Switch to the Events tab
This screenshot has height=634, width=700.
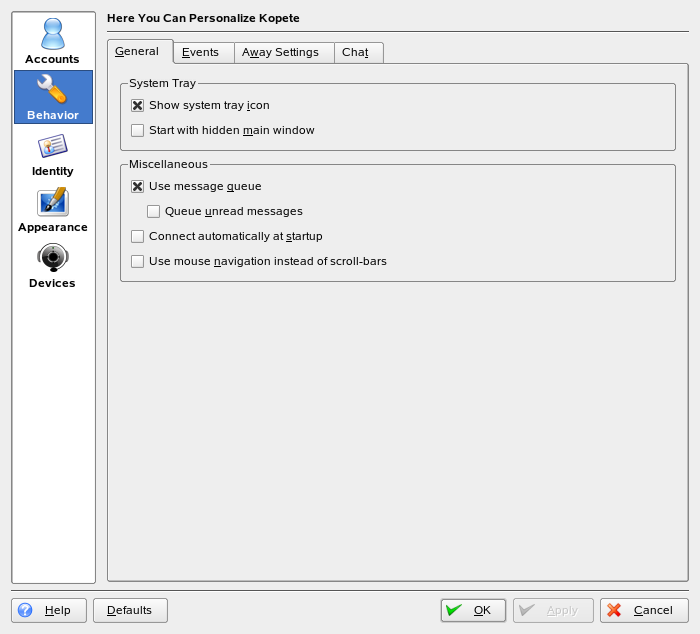pyautogui.click(x=204, y=53)
